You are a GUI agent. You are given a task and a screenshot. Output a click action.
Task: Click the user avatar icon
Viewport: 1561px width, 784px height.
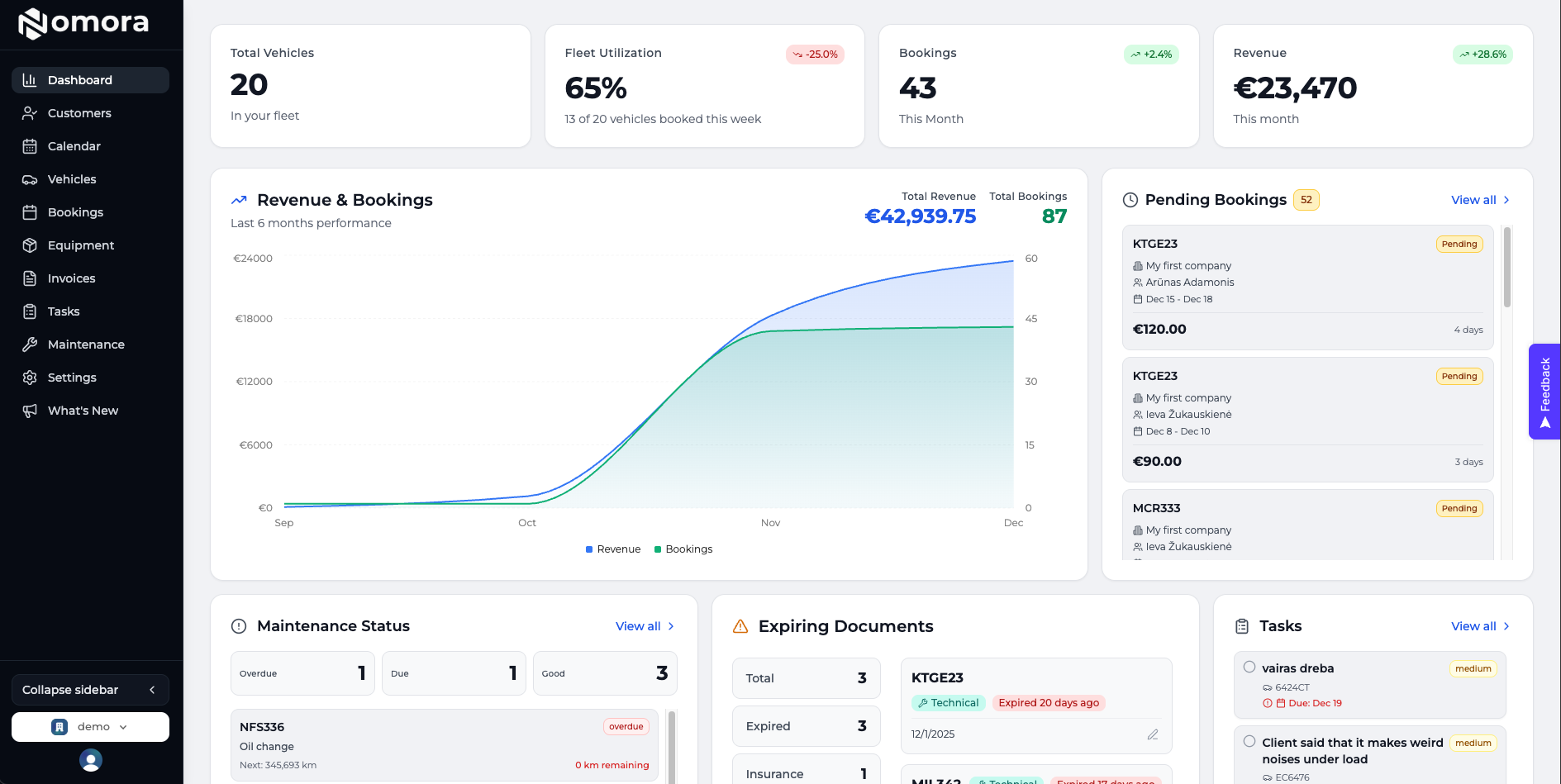click(x=91, y=760)
